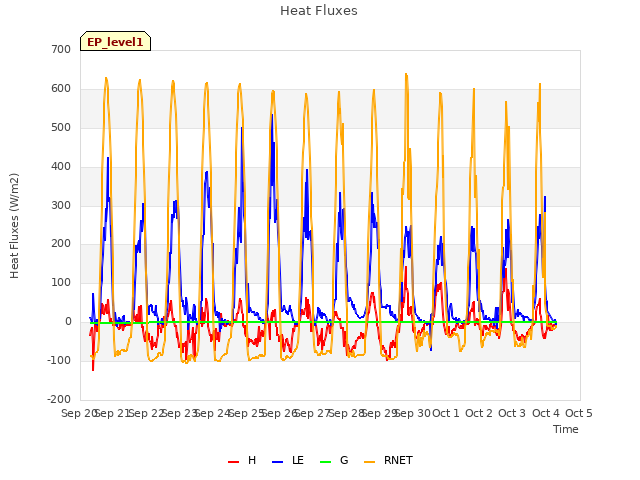Click the Heat Fluxes (W/m2) y-axis title
This screenshot has width=640, height=480.
point(14,226)
